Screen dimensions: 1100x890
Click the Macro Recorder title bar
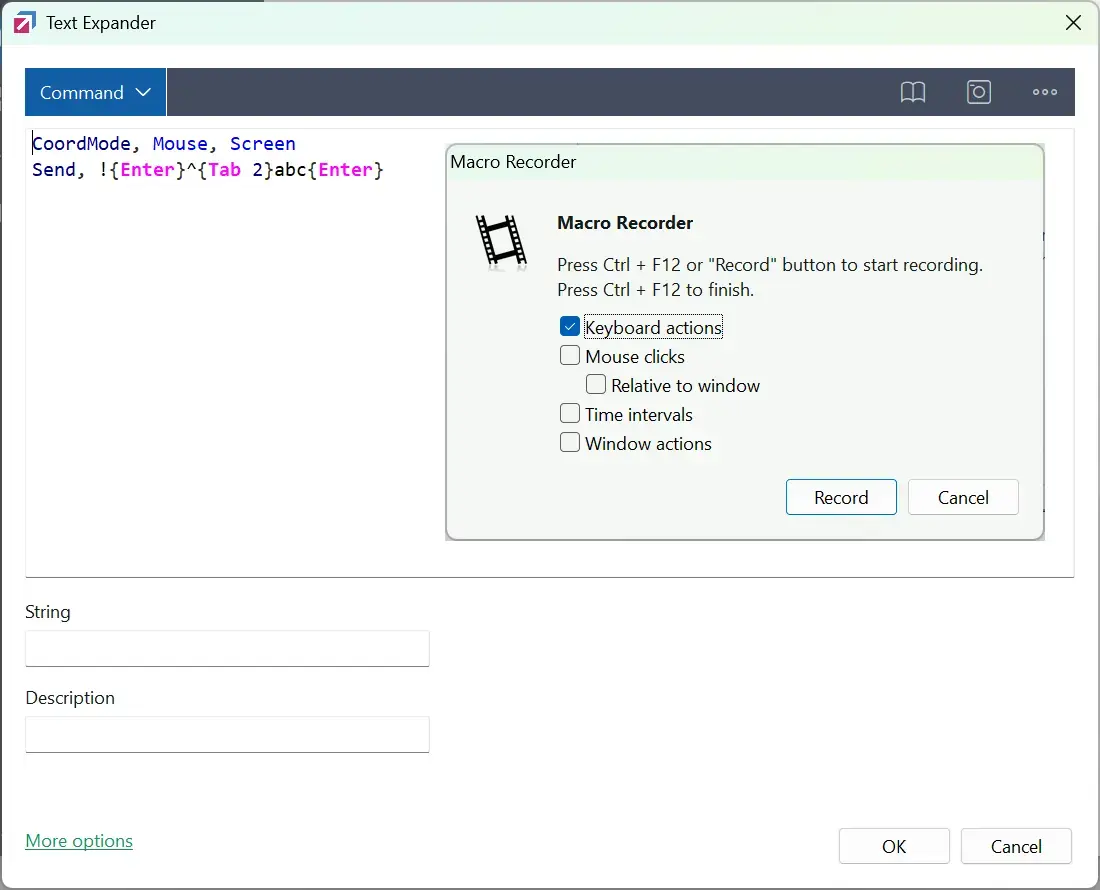click(x=745, y=162)
